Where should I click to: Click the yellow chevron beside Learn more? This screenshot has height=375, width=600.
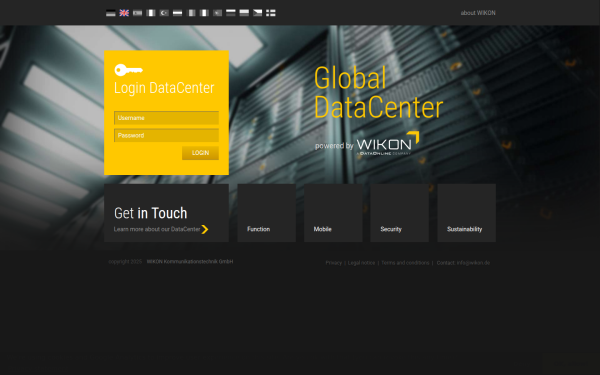(x=205, y=229)
